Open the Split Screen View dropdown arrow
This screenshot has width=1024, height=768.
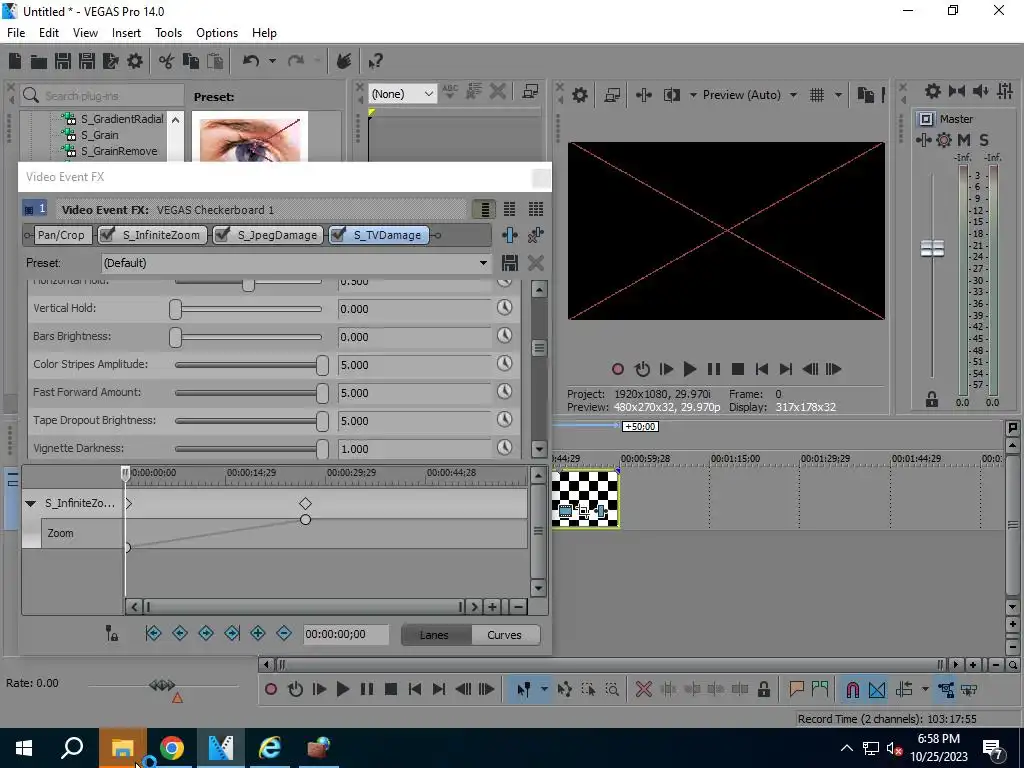pyautogui.click(x=693, y=95)
